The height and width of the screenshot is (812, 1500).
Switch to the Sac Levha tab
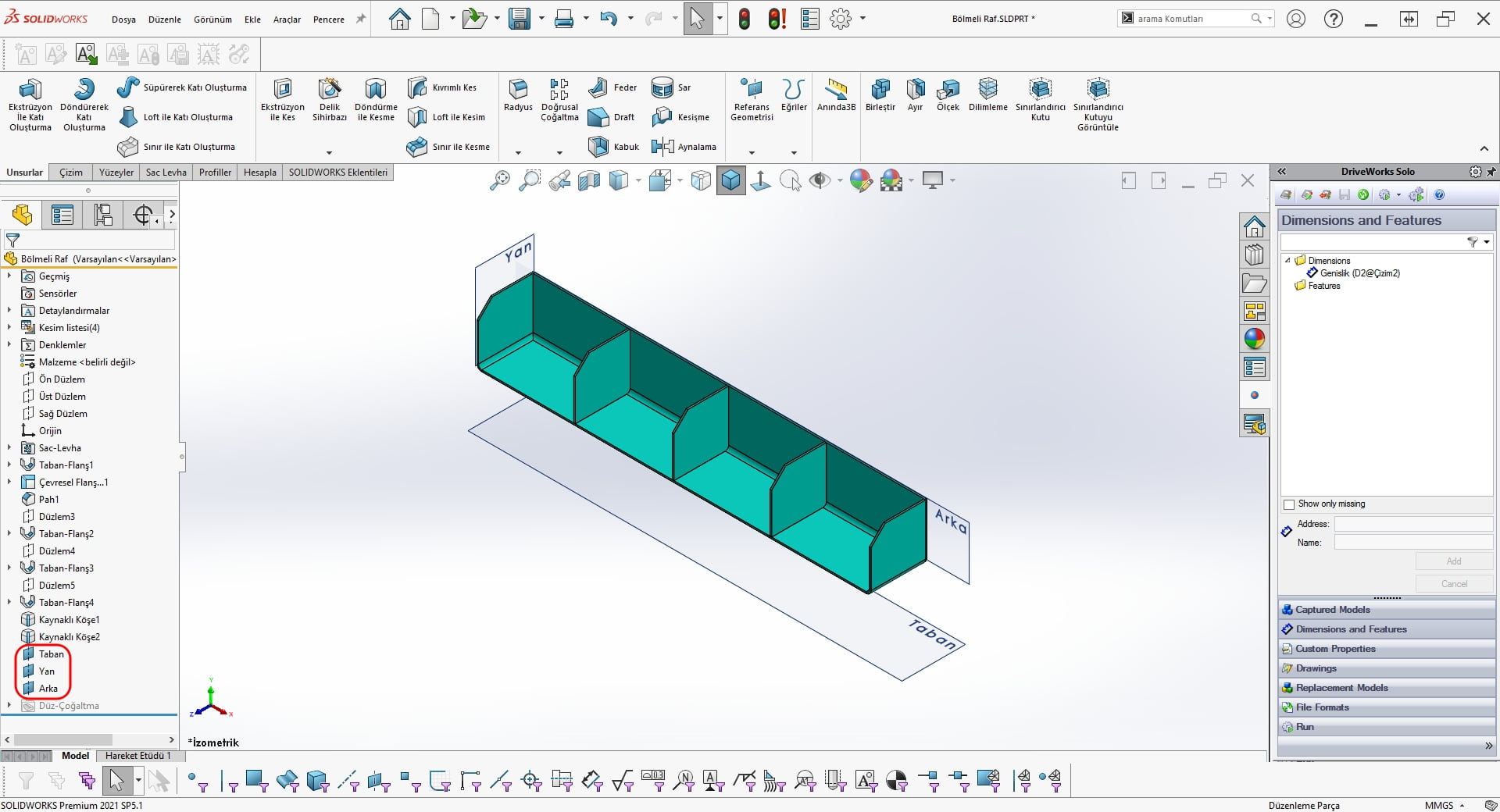[x=166, y=173]
